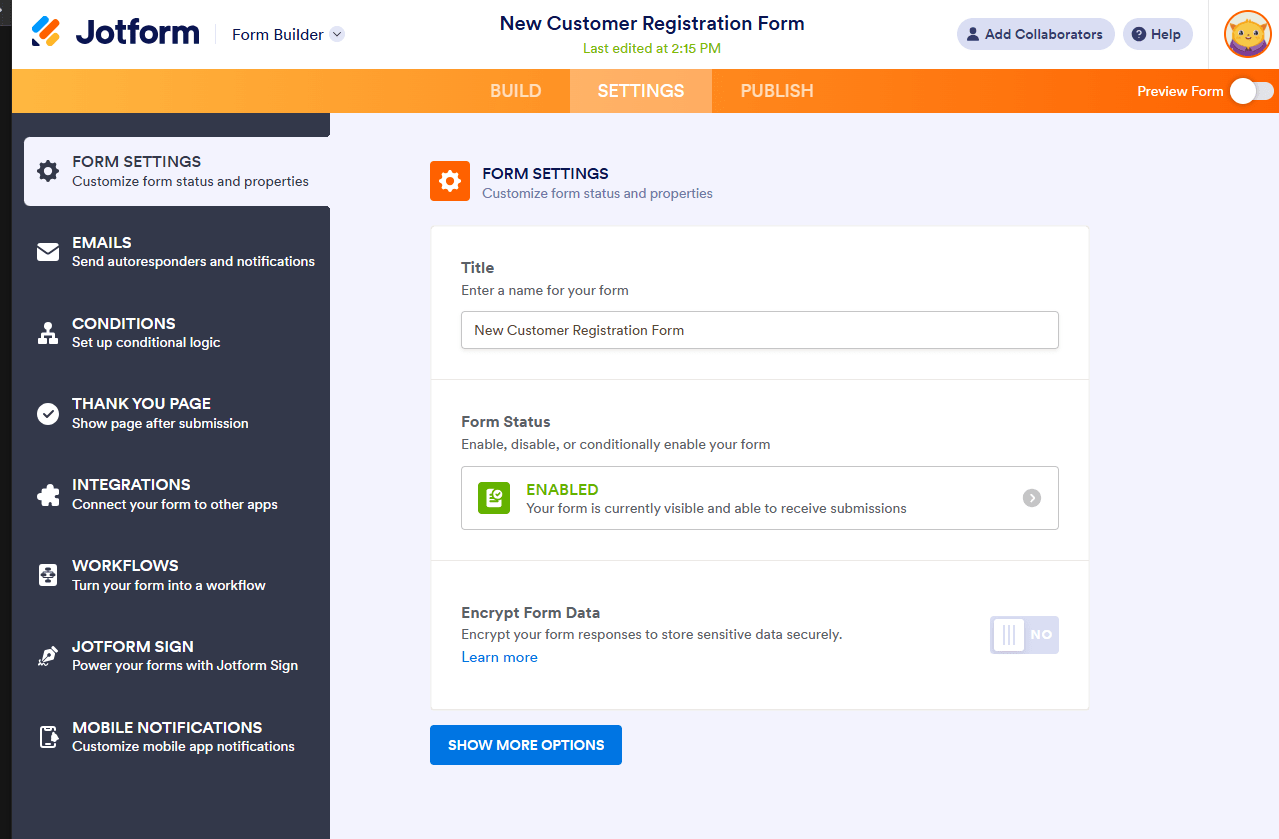Click the Mobile Notifications phone icon
The height and width of the screenshot is (839, 1279).
[x=48, y=737]
